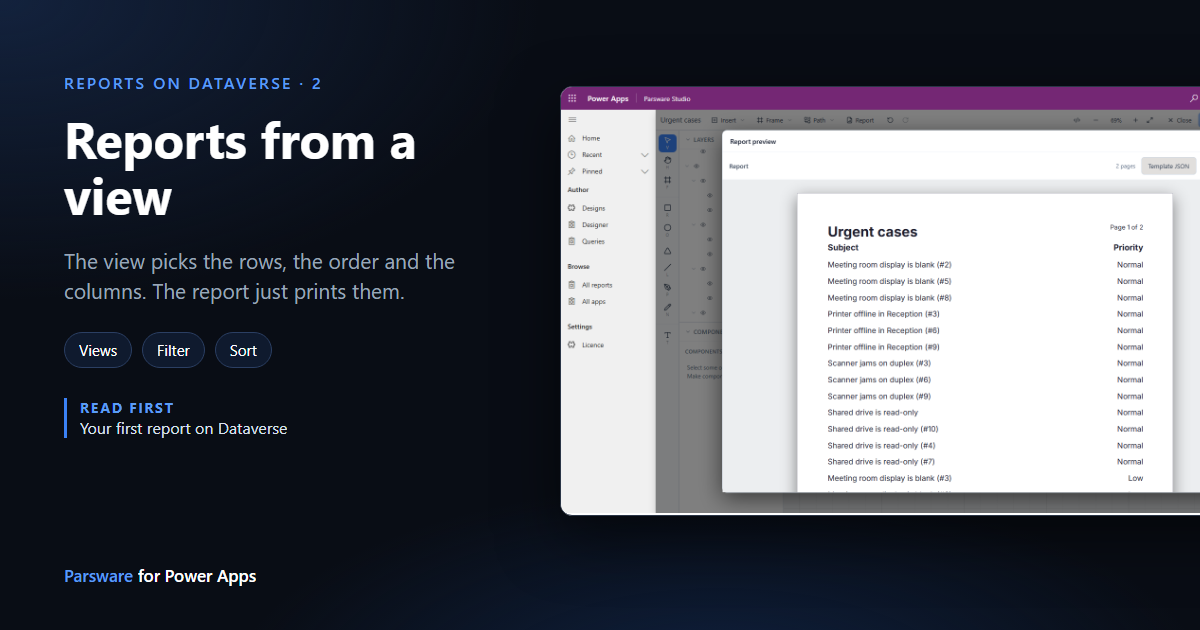Screen dimensions: 1200x630
Task: Click the 2 pages count label
Action: tap(1125, 166)
